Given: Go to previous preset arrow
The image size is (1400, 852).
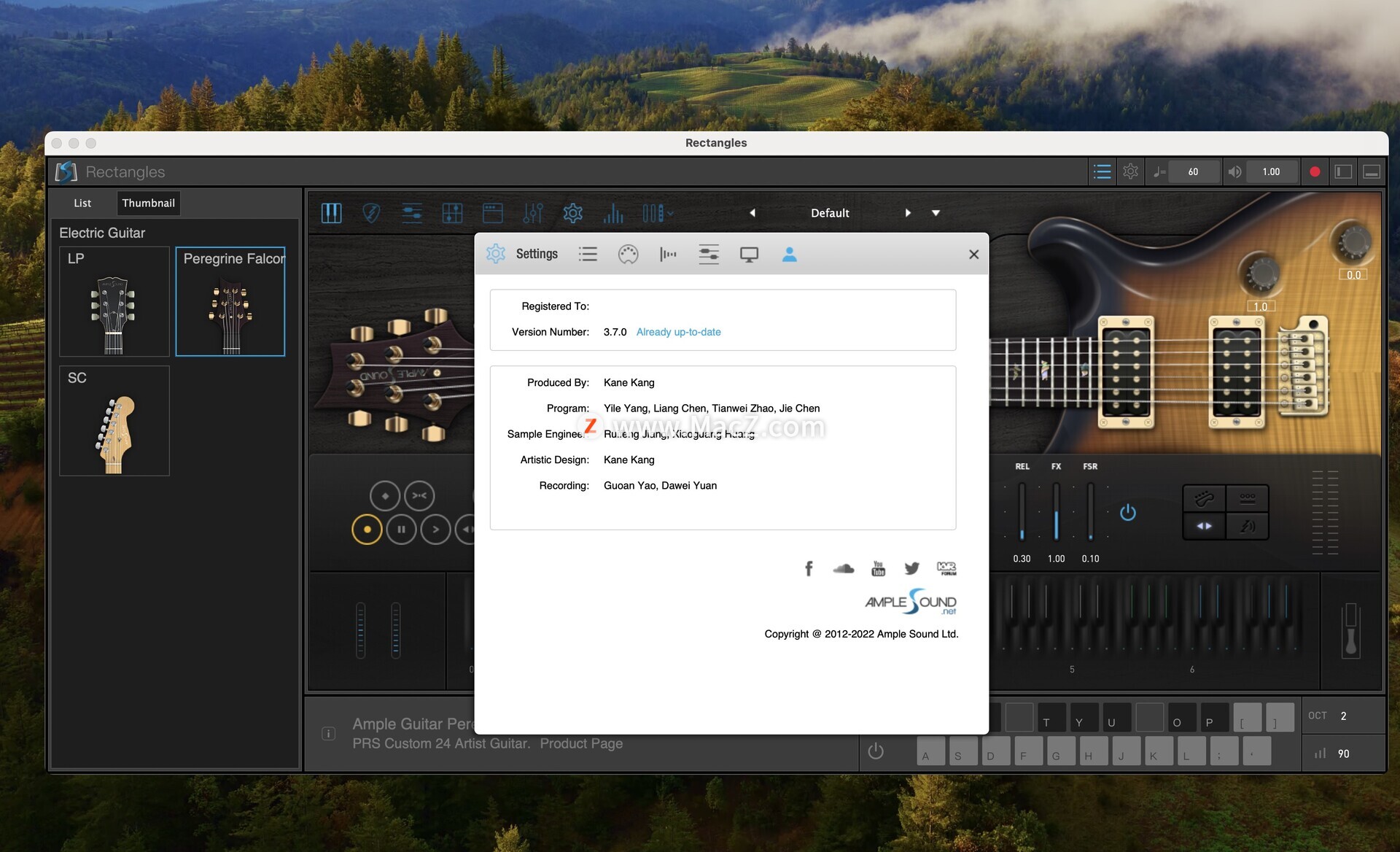Looking at the screenshot, I should (x=752, y=213).
